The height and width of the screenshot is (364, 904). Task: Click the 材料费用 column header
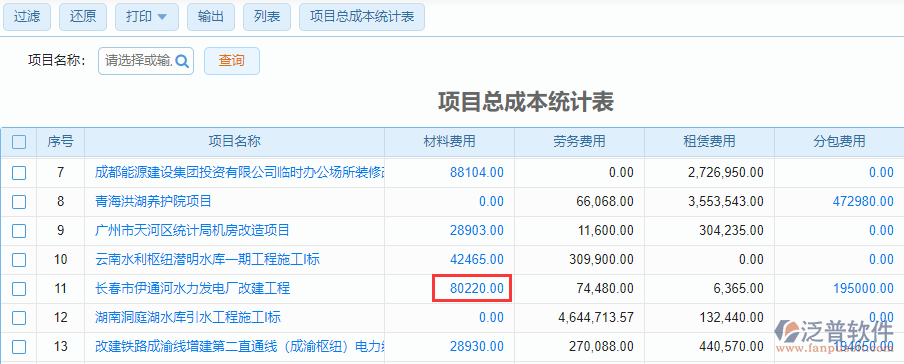point(450,142)
